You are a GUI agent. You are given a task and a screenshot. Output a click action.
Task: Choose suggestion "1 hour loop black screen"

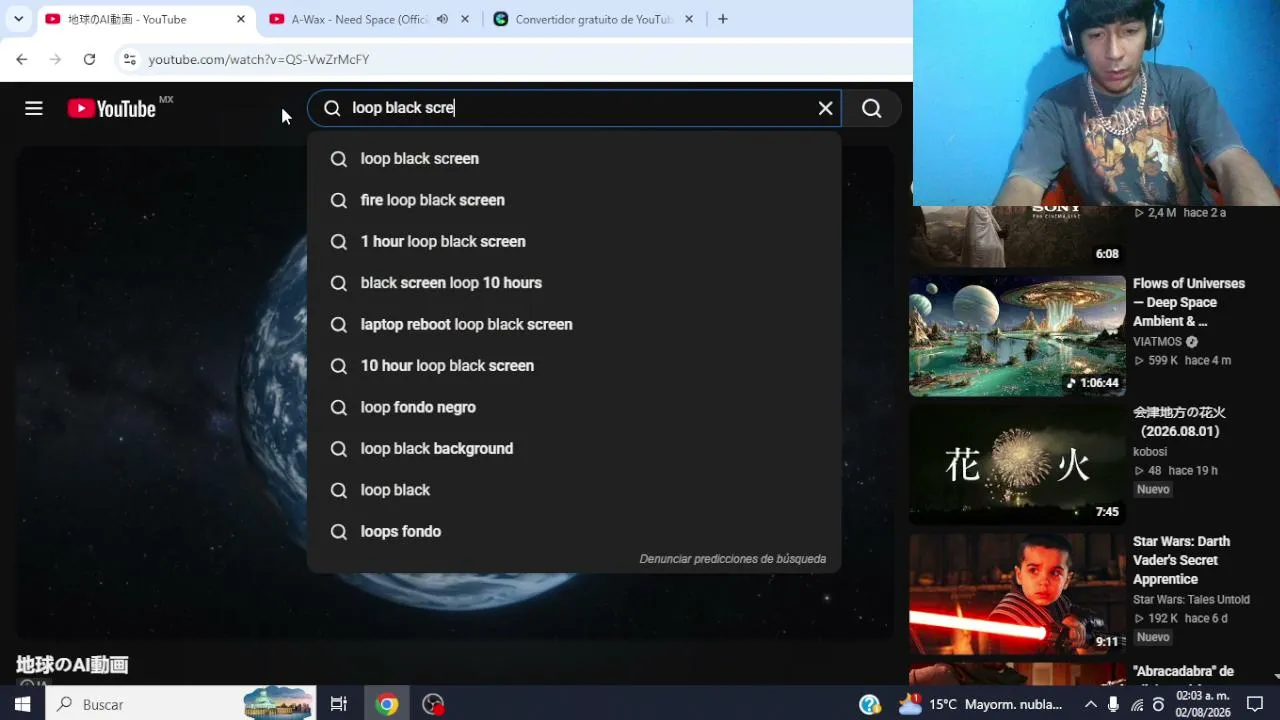point(574,242)
